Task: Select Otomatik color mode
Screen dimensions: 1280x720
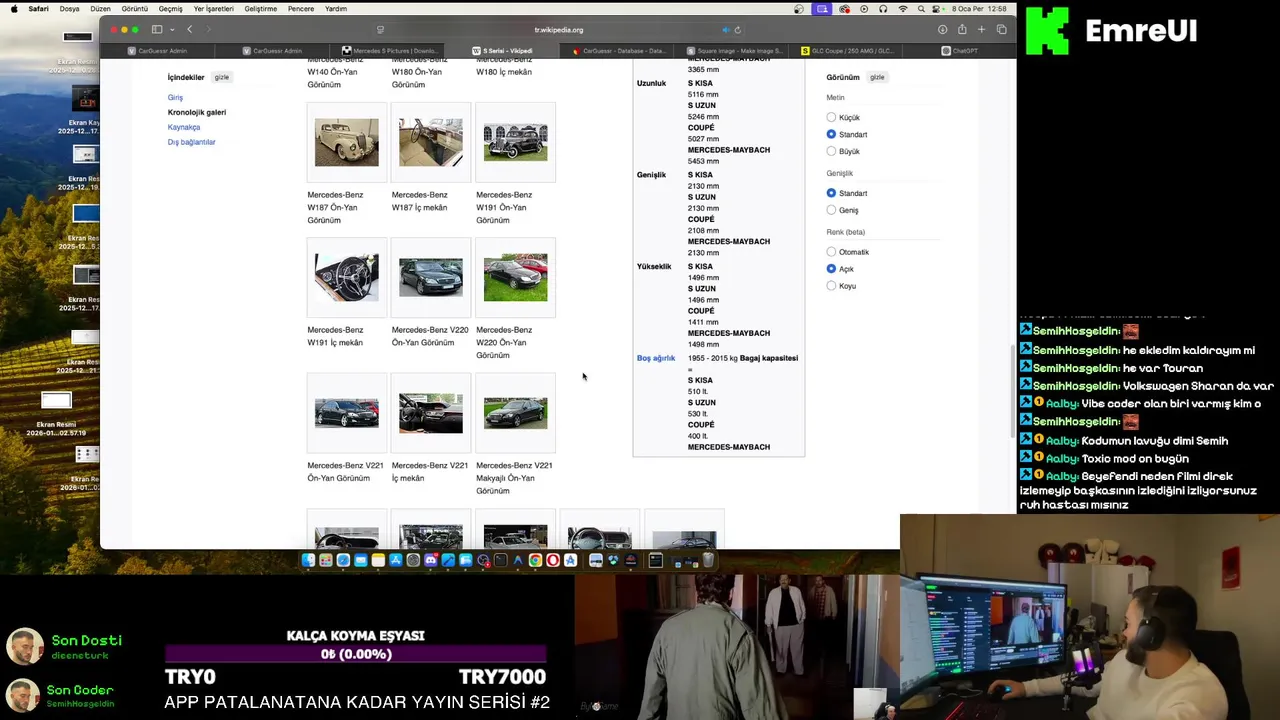Action: click(x=831, y=252)
